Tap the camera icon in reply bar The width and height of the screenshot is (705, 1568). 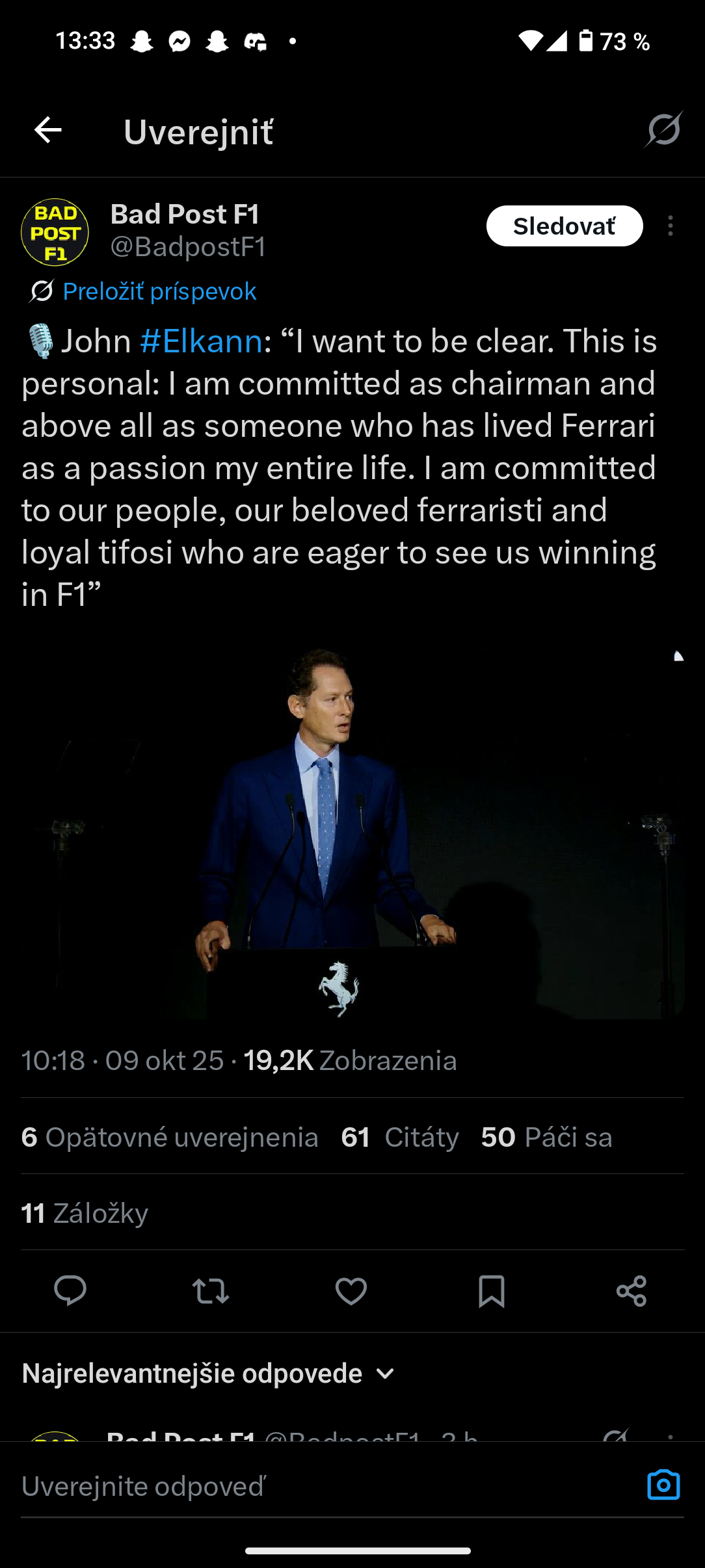tap(663, 1485)
